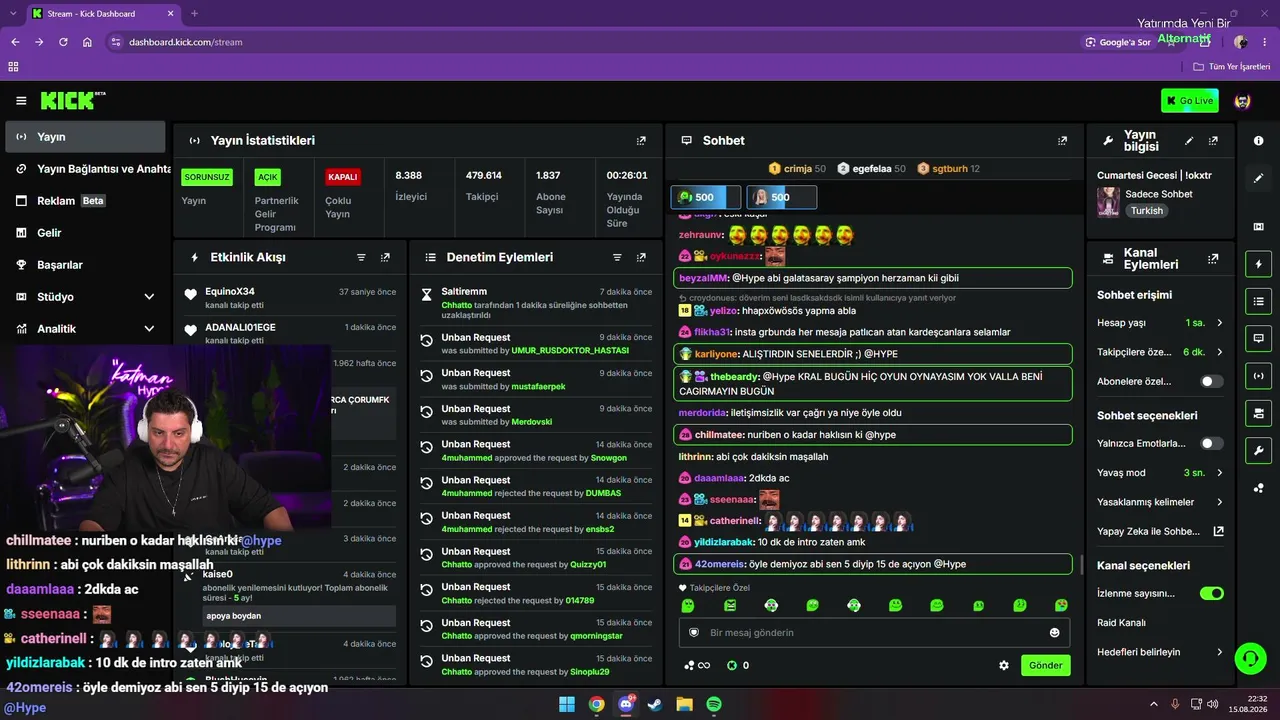Toggle the wrench icon in the right rail
The width and height of the screenshot is (1280, 720).
click(1258, 450)
